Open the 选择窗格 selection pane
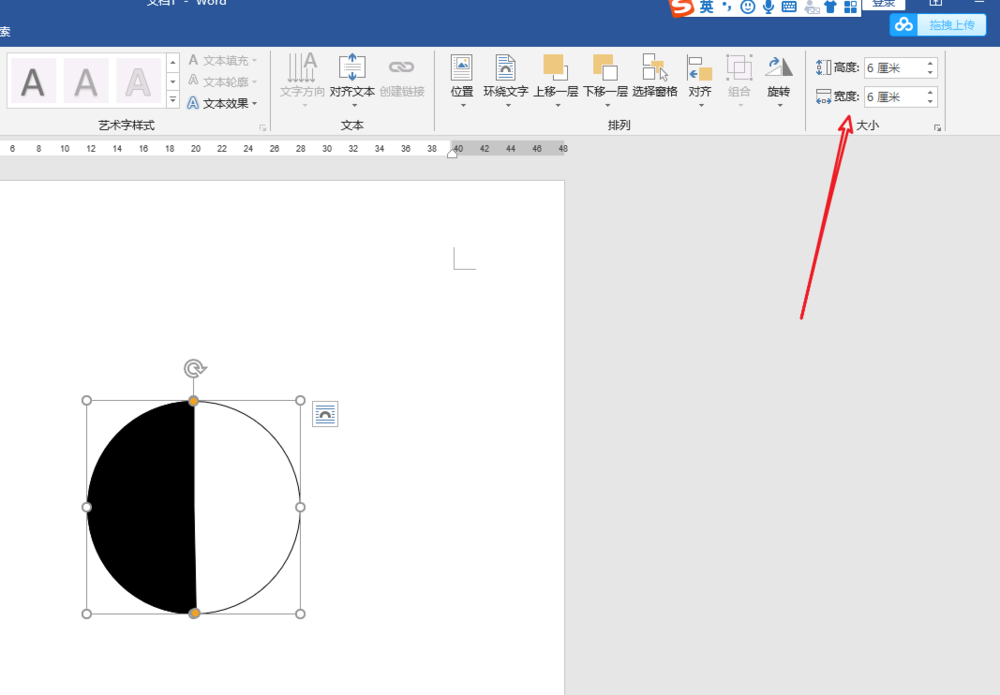The image size is (1000, 695). click(x=654, y=79)
